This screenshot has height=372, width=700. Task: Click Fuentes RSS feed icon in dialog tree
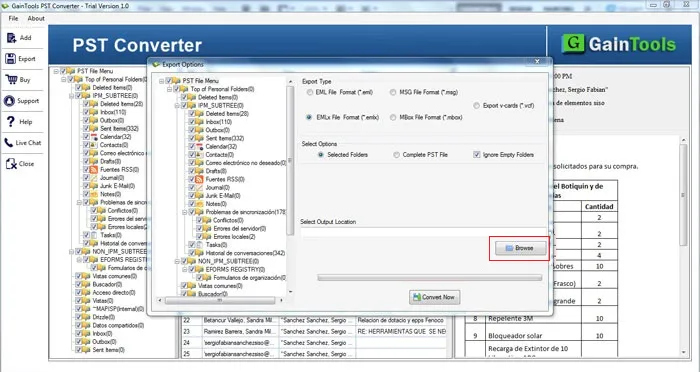pyautogui.click(x=200, y=179)
